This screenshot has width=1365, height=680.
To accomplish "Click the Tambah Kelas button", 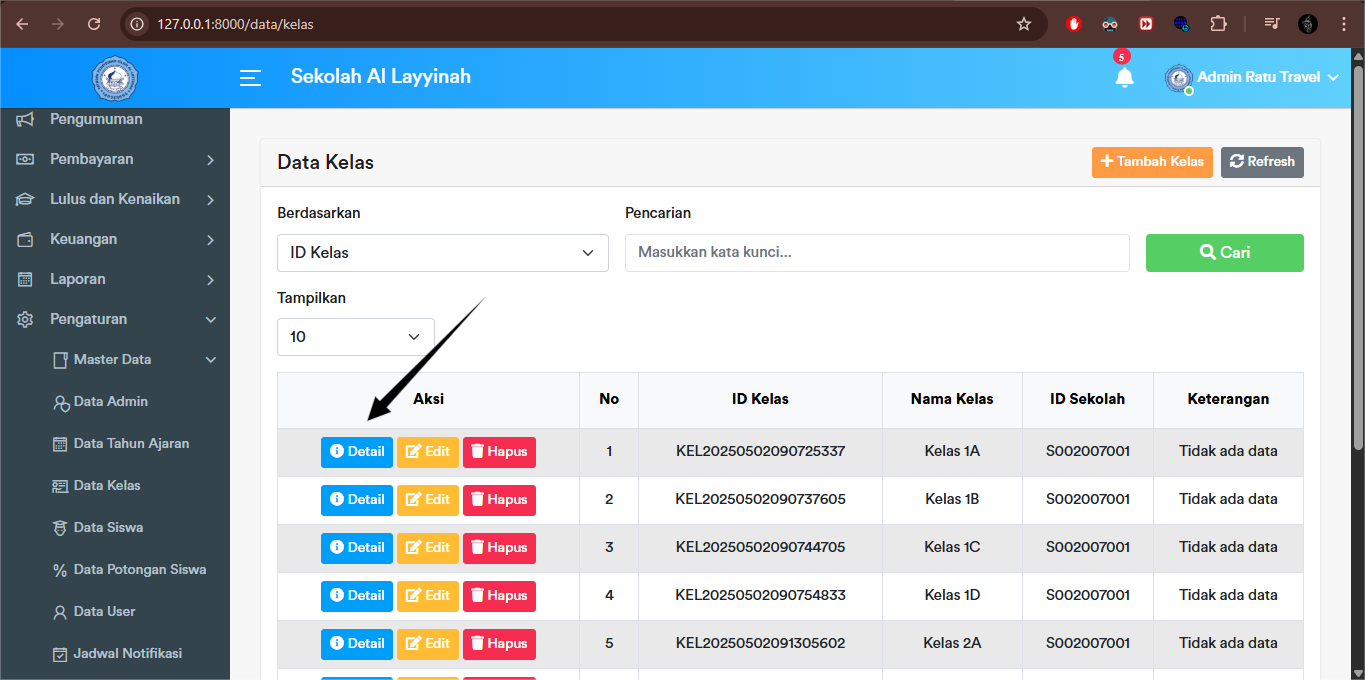I will pyautogui.click(x=1152, y=161).
